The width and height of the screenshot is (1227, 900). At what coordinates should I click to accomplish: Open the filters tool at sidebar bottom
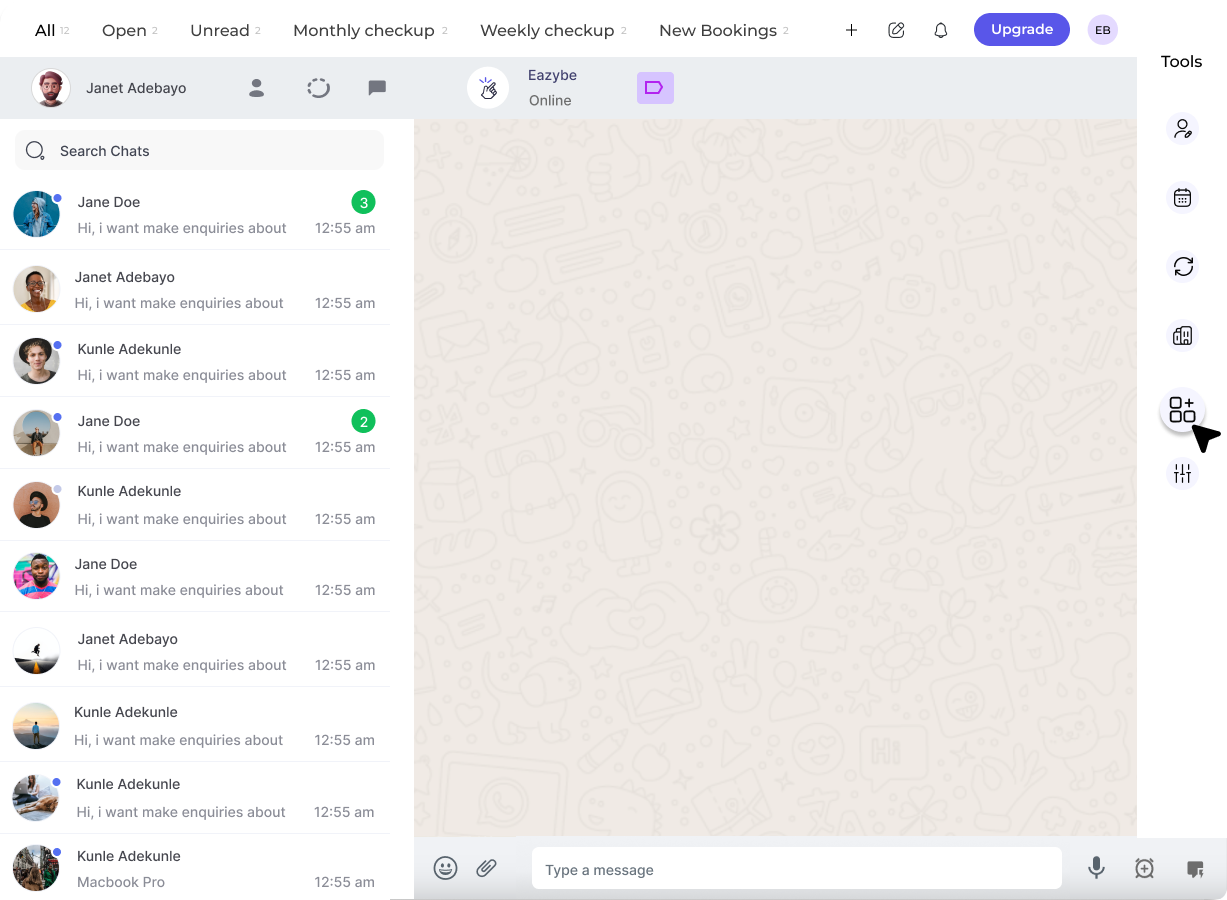[x=1182, y=473]
